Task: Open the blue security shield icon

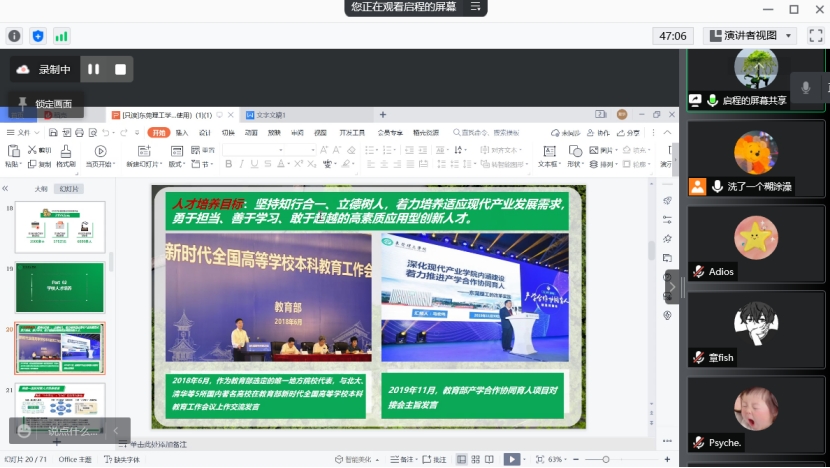Action: coord(38,36)
